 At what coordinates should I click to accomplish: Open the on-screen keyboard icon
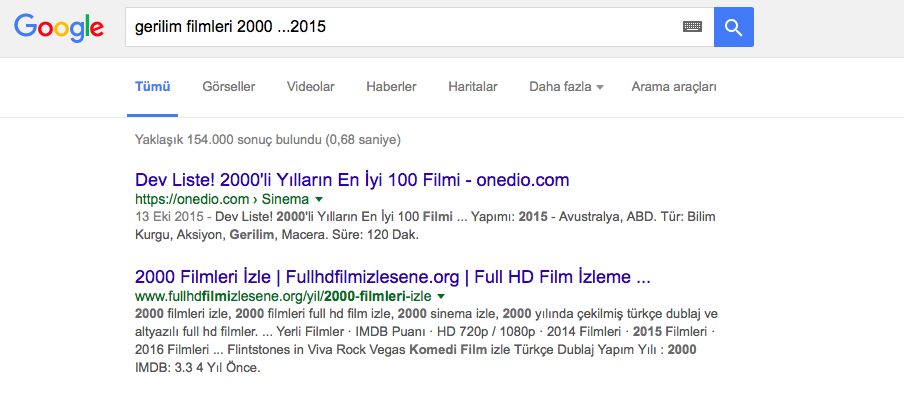click(692, 27)
